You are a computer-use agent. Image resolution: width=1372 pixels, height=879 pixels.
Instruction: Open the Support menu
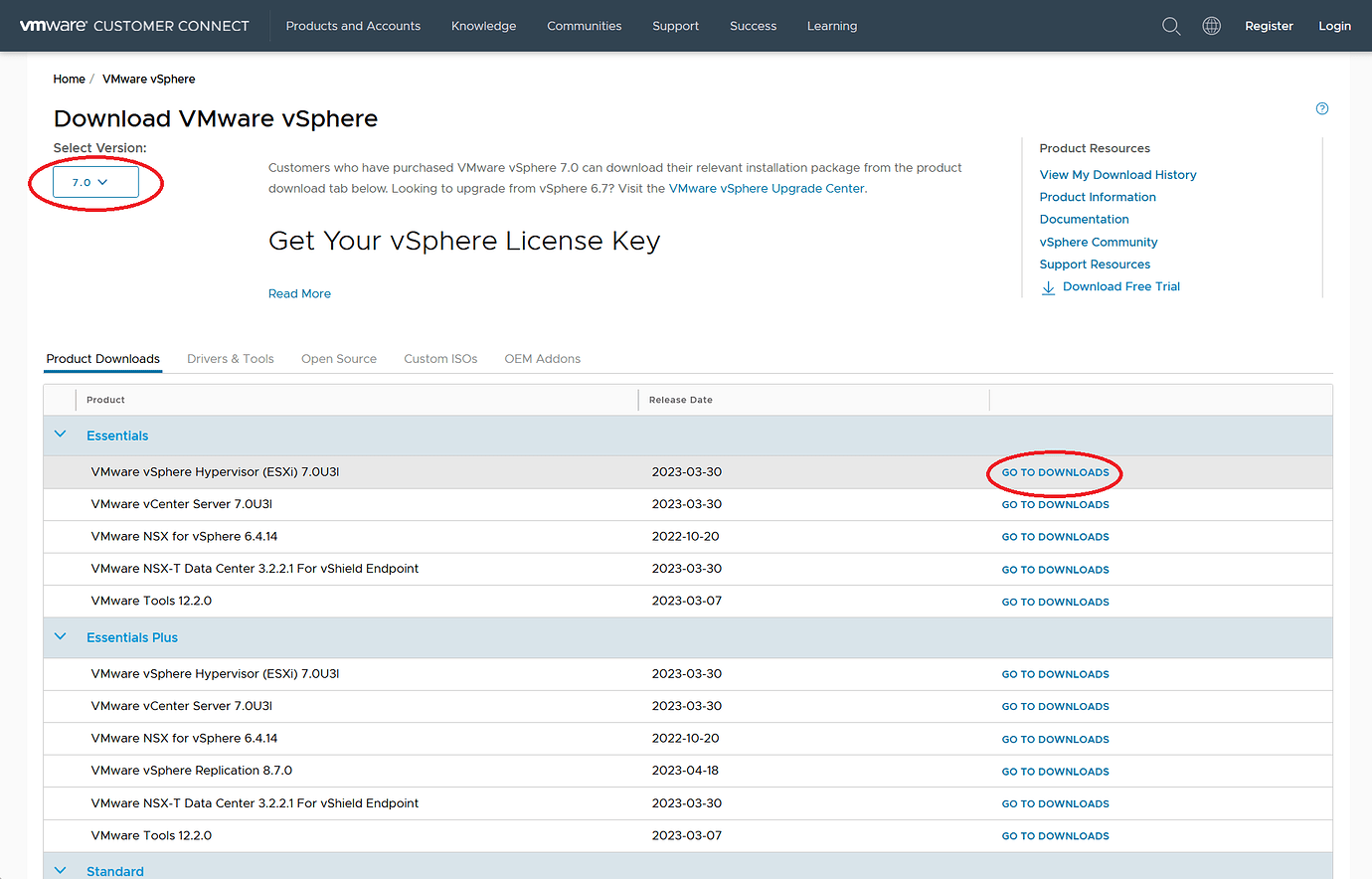tap(676, 26)
